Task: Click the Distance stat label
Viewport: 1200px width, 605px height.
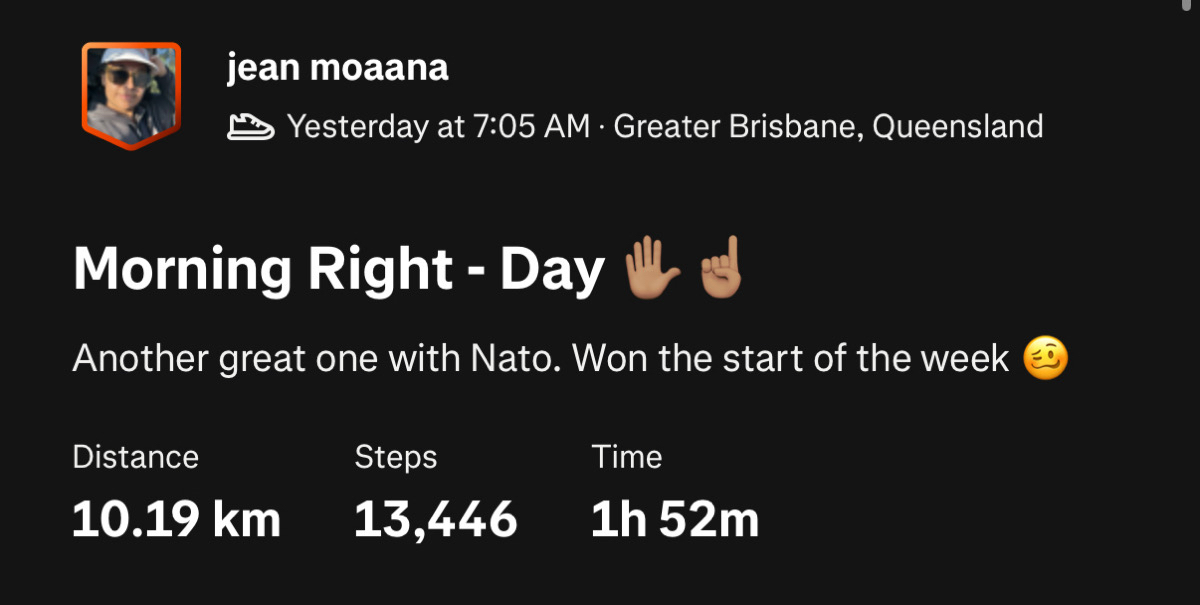Action: (135, 457)
